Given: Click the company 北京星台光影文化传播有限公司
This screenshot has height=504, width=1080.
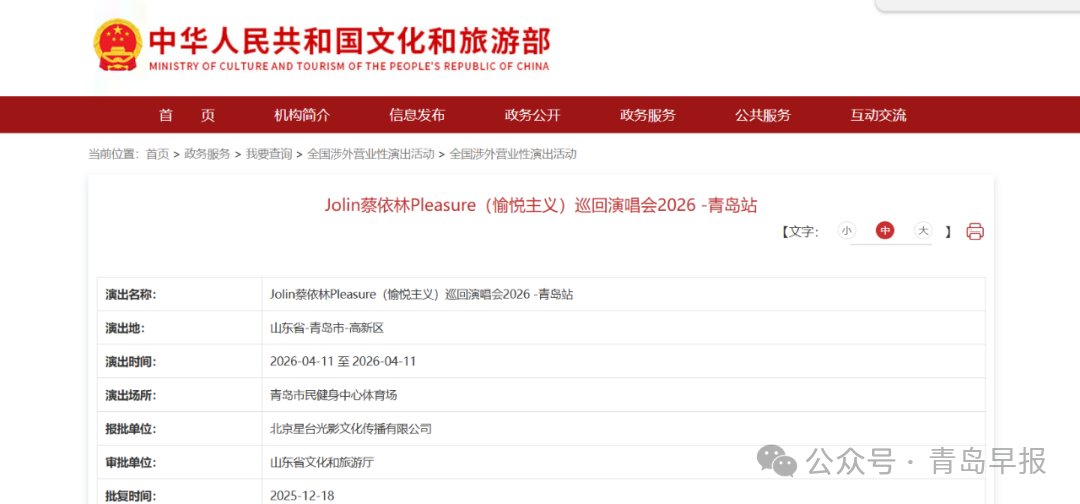Looking at the screenshot, I should tap(351, 429).
